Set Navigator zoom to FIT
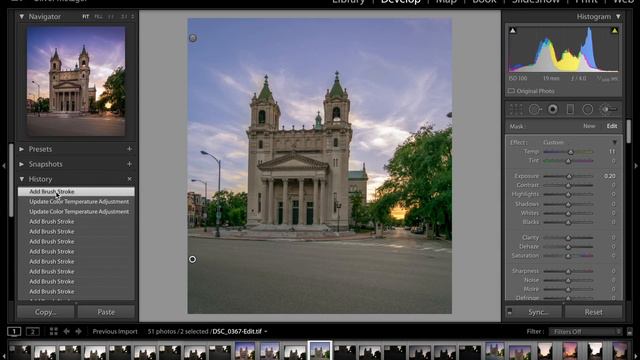Screen dimensions: 640x360 pyautogui.click(x=86, y=17)
